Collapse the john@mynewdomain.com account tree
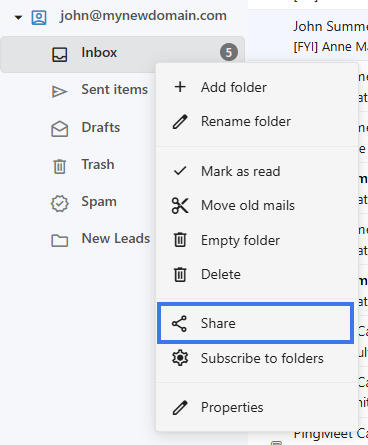 point(18,17)
